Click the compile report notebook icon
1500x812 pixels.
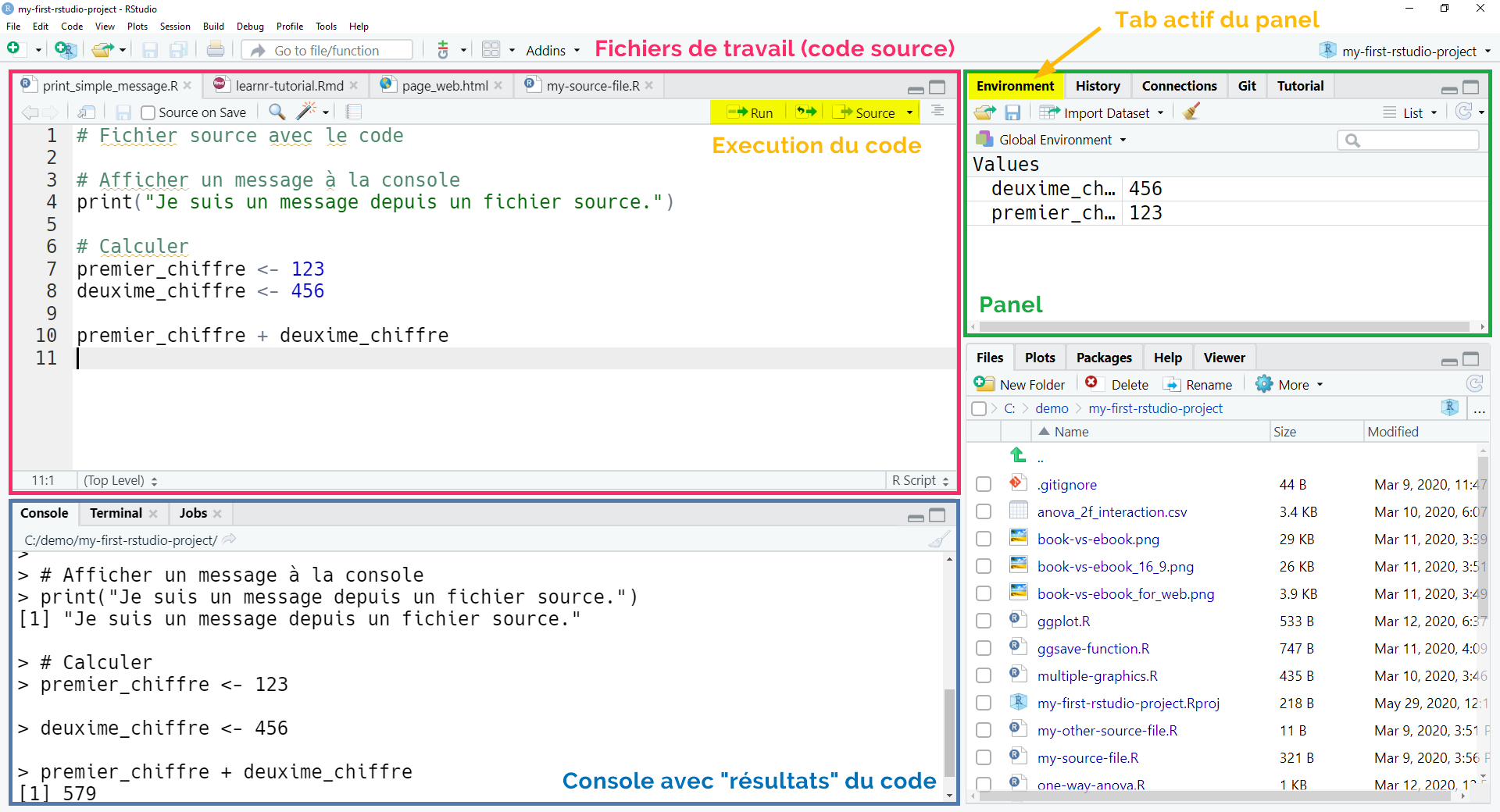coord(354,112)
